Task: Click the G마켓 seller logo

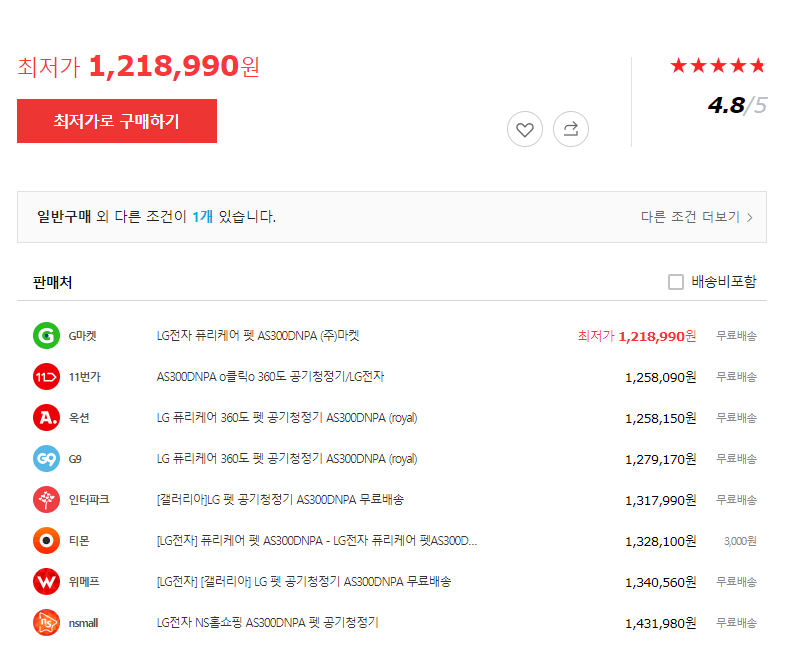Action: [x=46, y=335]
